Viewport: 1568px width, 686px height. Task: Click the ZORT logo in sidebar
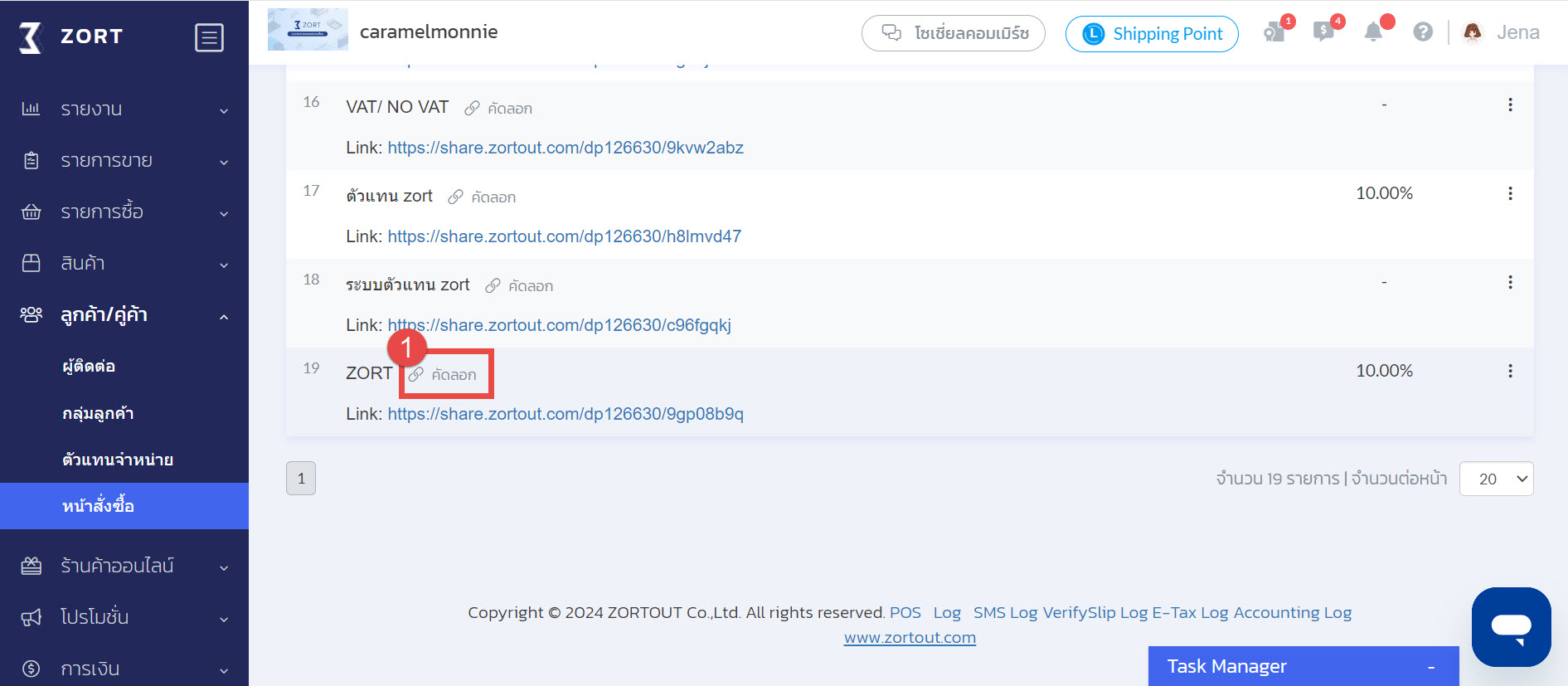[x=71, y=37]
